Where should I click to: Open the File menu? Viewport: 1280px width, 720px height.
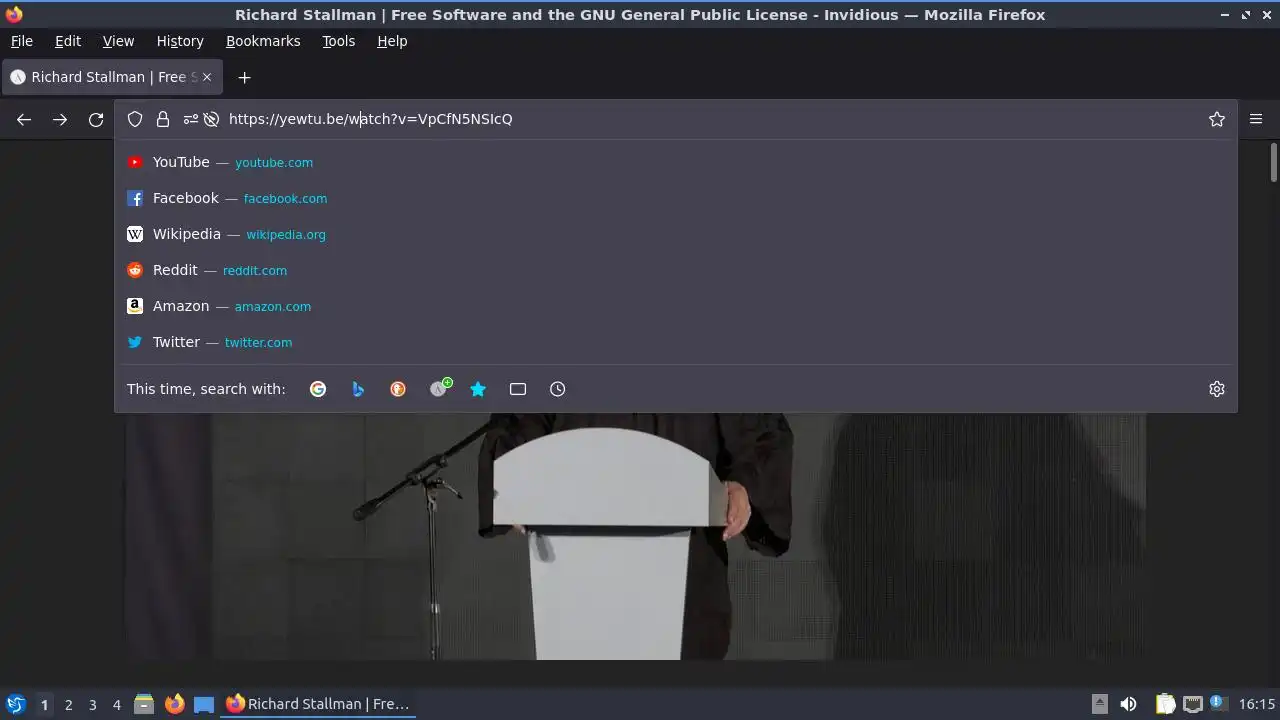(21, 41)
